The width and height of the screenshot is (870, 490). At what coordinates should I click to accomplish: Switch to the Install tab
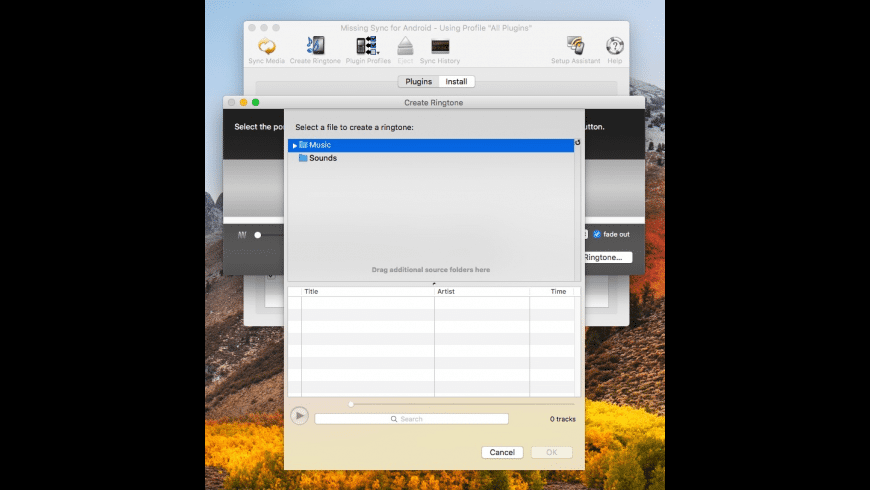[456, 82]
